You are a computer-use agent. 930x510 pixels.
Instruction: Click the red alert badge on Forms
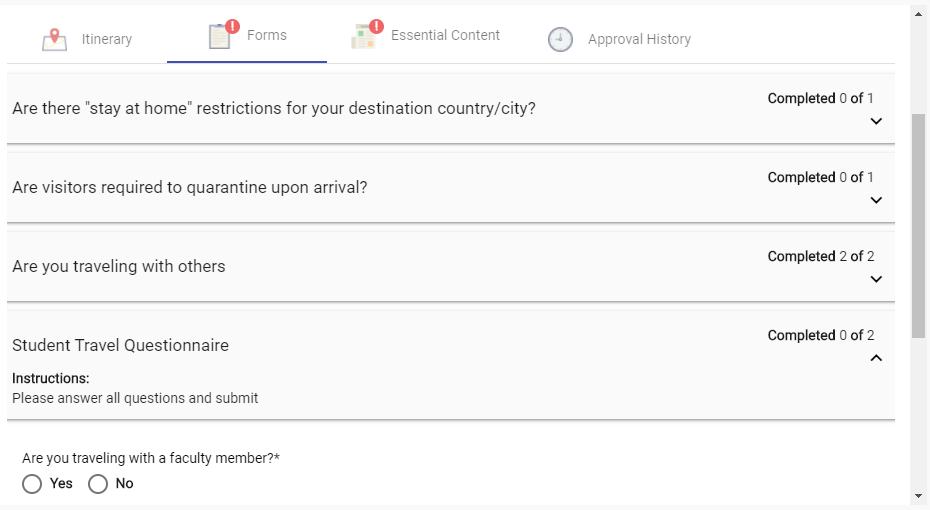pyautogui.click(x=232, y=26)
